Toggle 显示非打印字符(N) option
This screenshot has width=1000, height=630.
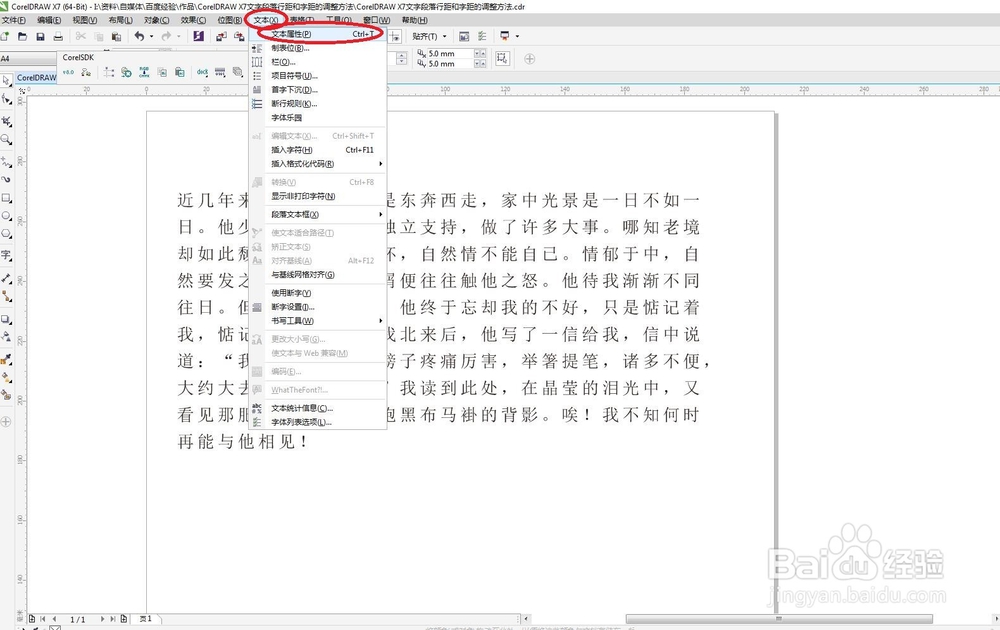[x=319, y=196]
